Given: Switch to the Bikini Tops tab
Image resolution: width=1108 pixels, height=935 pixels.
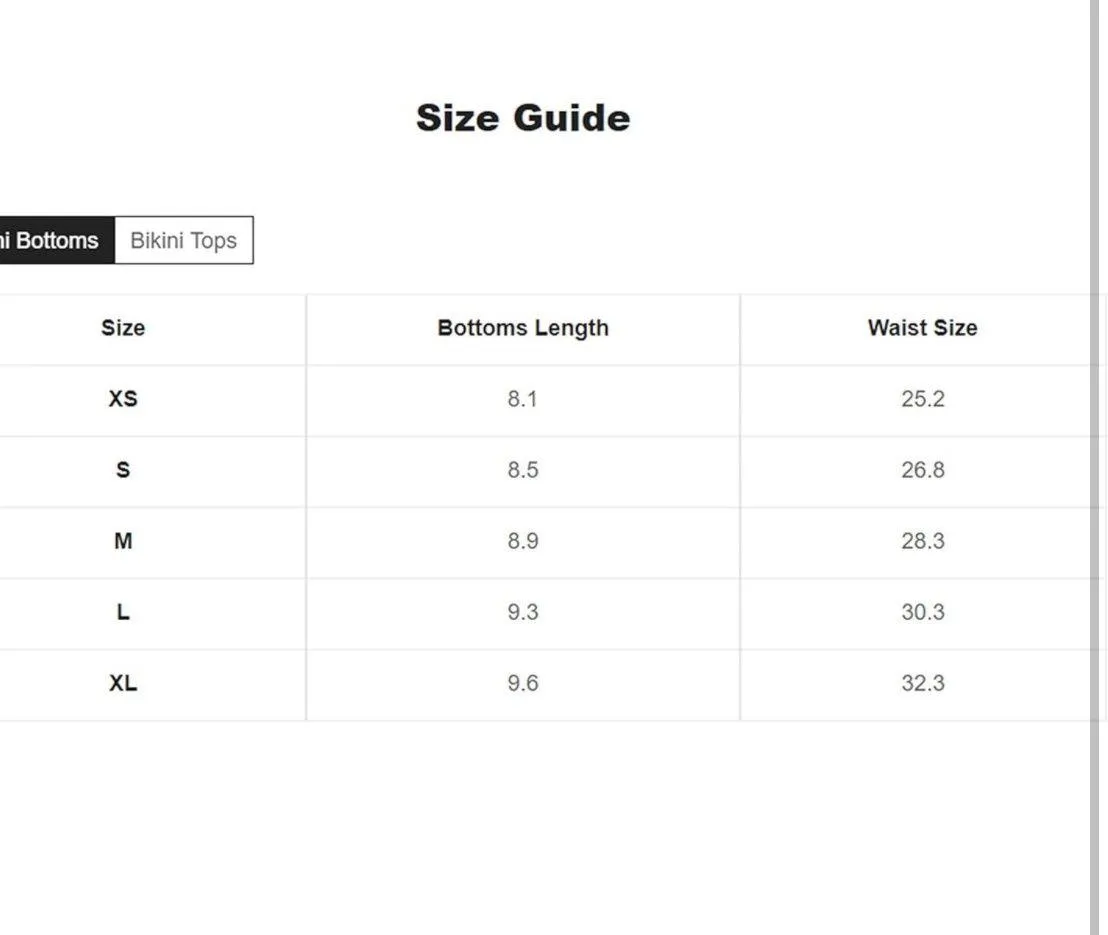Looking at the screenshot, I should point(184,241).
